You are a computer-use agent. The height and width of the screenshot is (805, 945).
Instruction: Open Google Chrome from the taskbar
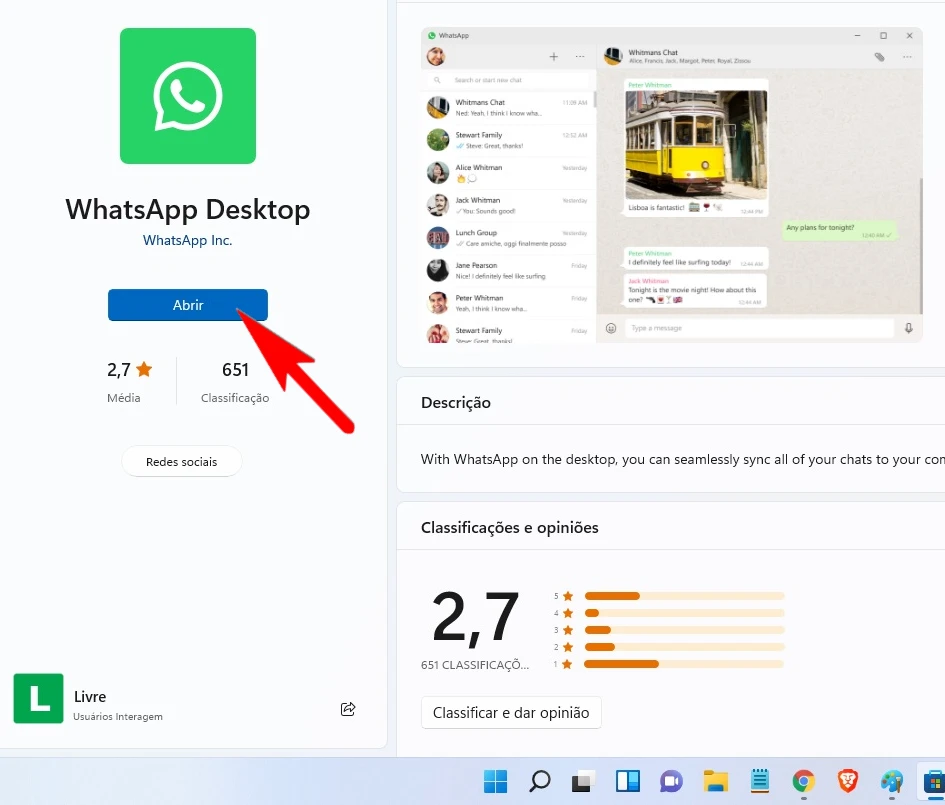(803, 782)
